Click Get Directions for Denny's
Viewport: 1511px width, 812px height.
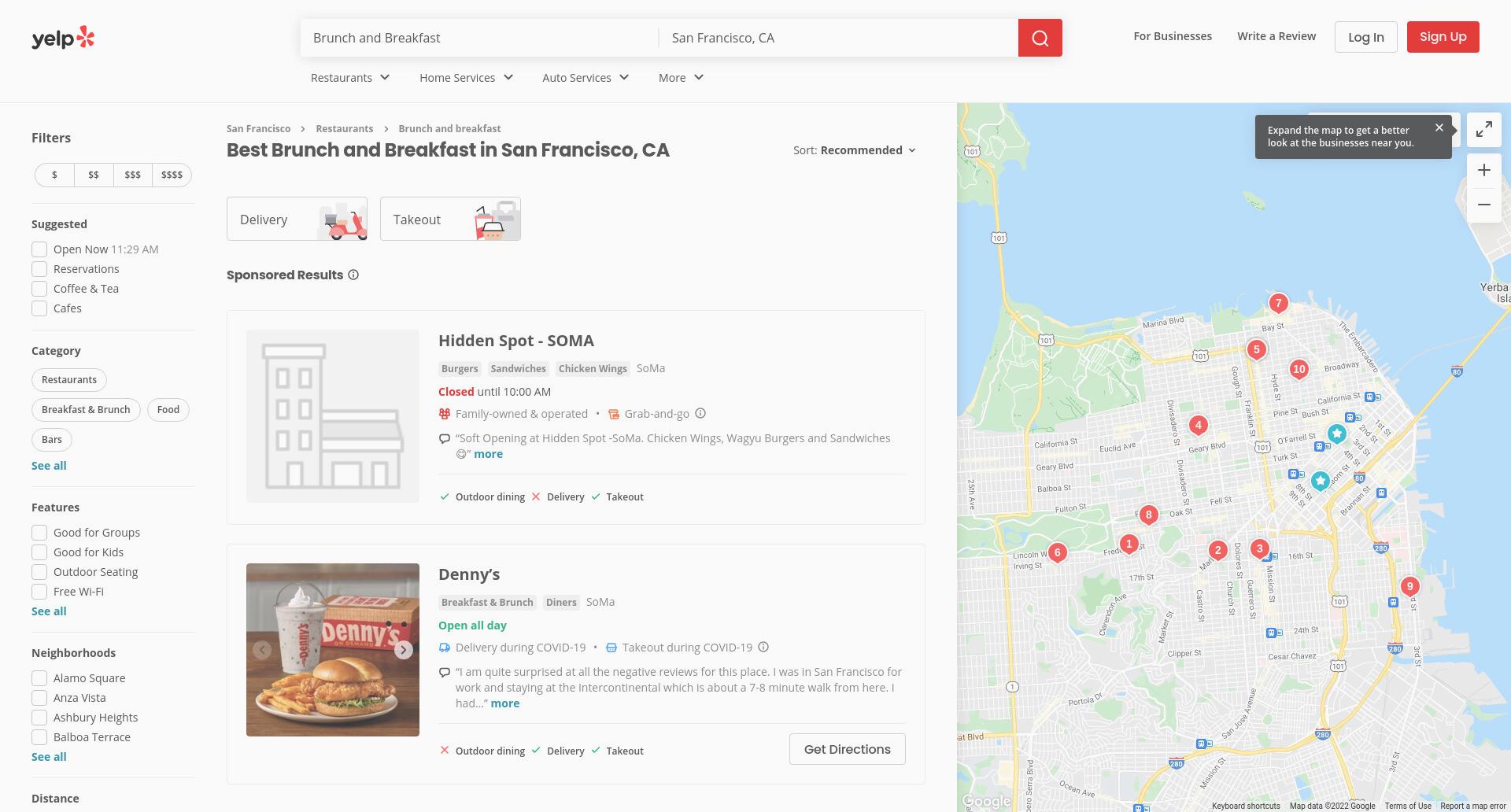coord(847,749)
